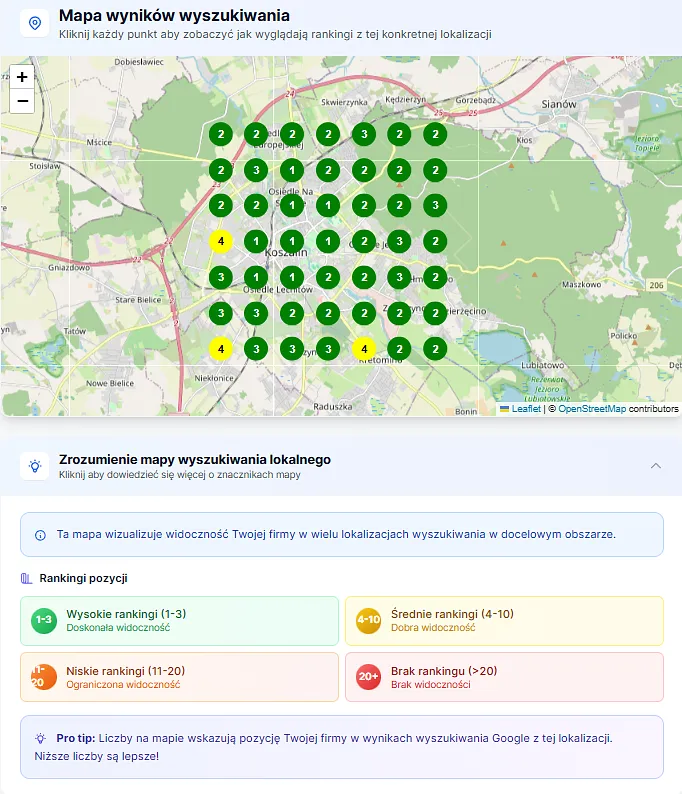Select the 3 marker ending the third grid row

435,205
